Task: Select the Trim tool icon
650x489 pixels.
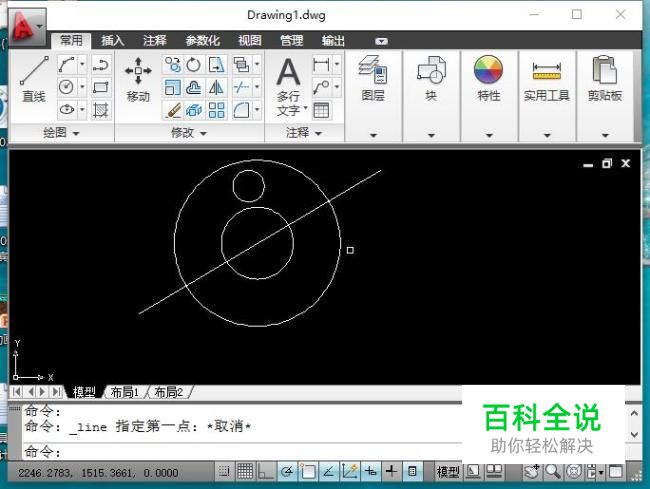Action: [241, 87]
